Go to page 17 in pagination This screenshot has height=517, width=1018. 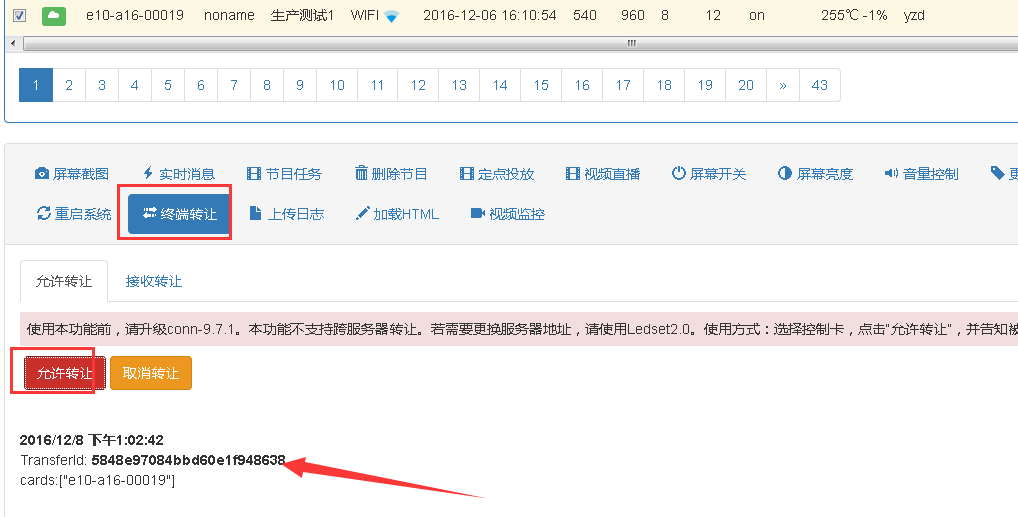pos(623,85)
